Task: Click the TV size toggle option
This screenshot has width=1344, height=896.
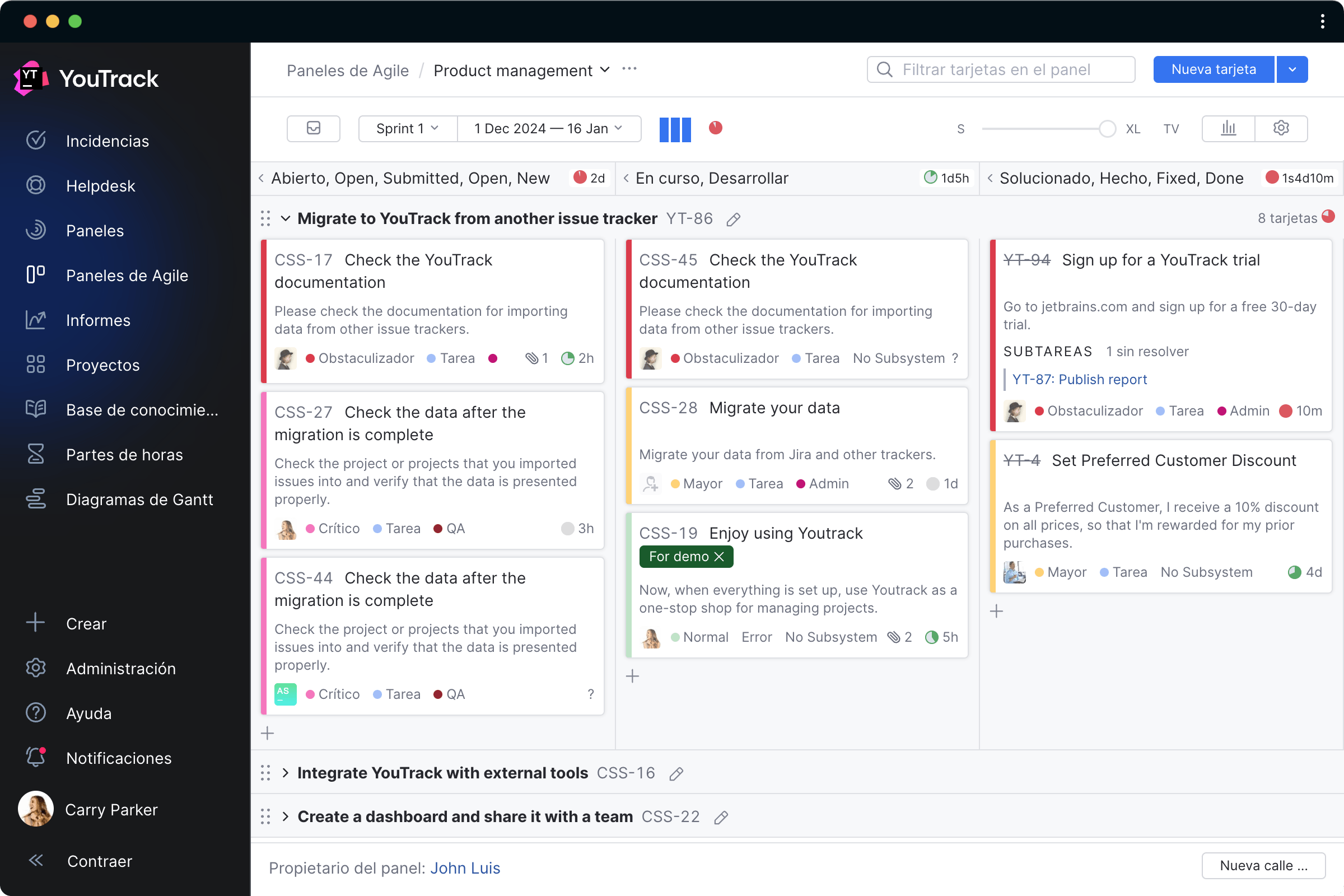Action: point(1171,128)
